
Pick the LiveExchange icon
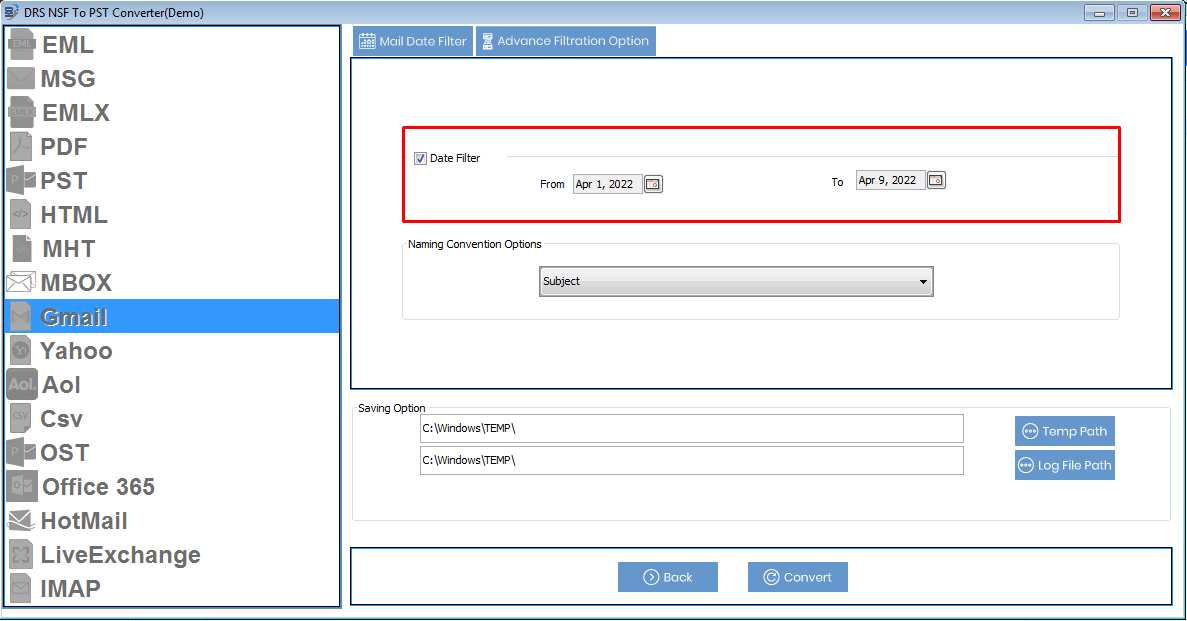pyautogui.click(x=21, y=555)
